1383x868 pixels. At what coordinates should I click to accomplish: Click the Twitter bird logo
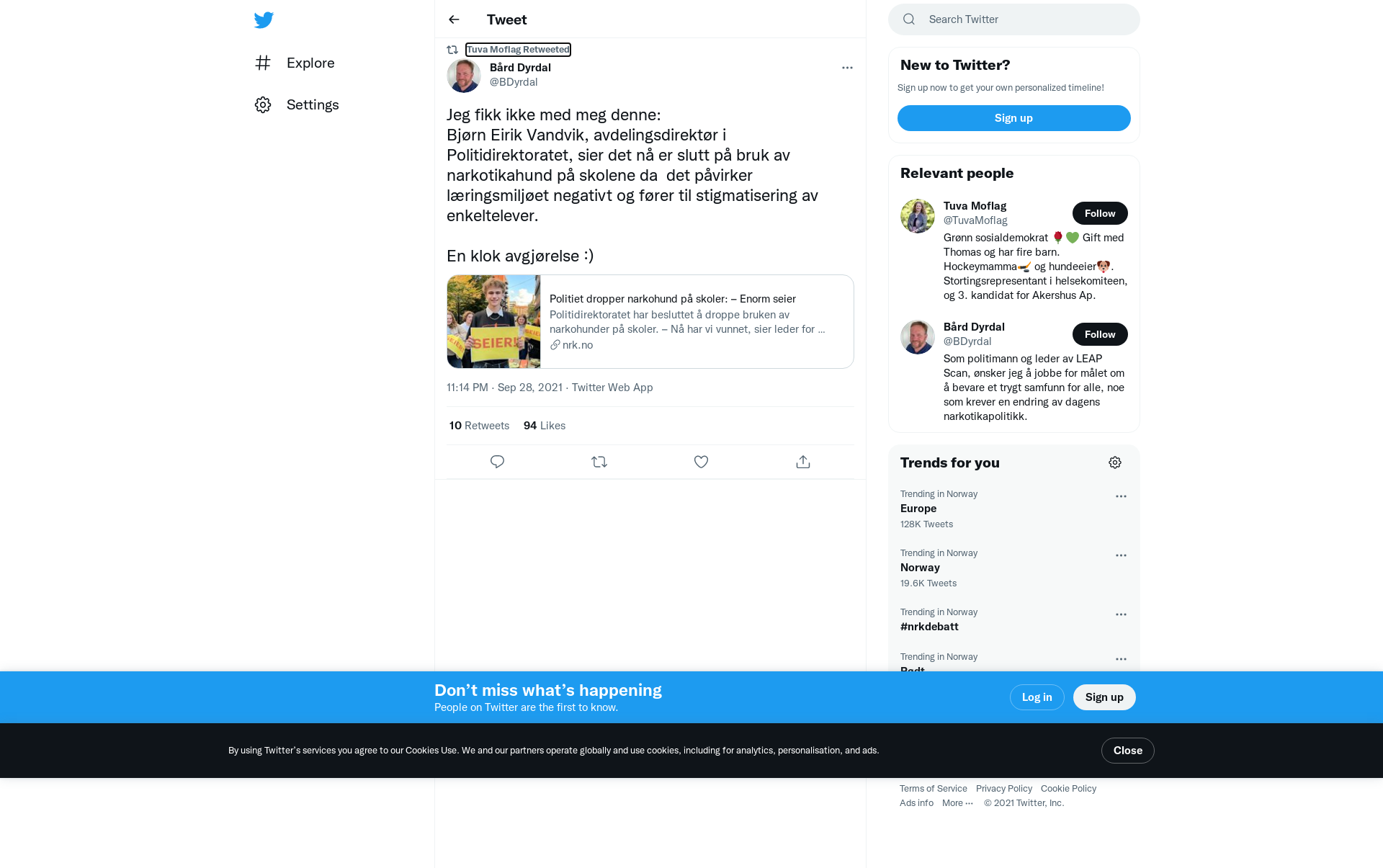[x=264, y=20]
